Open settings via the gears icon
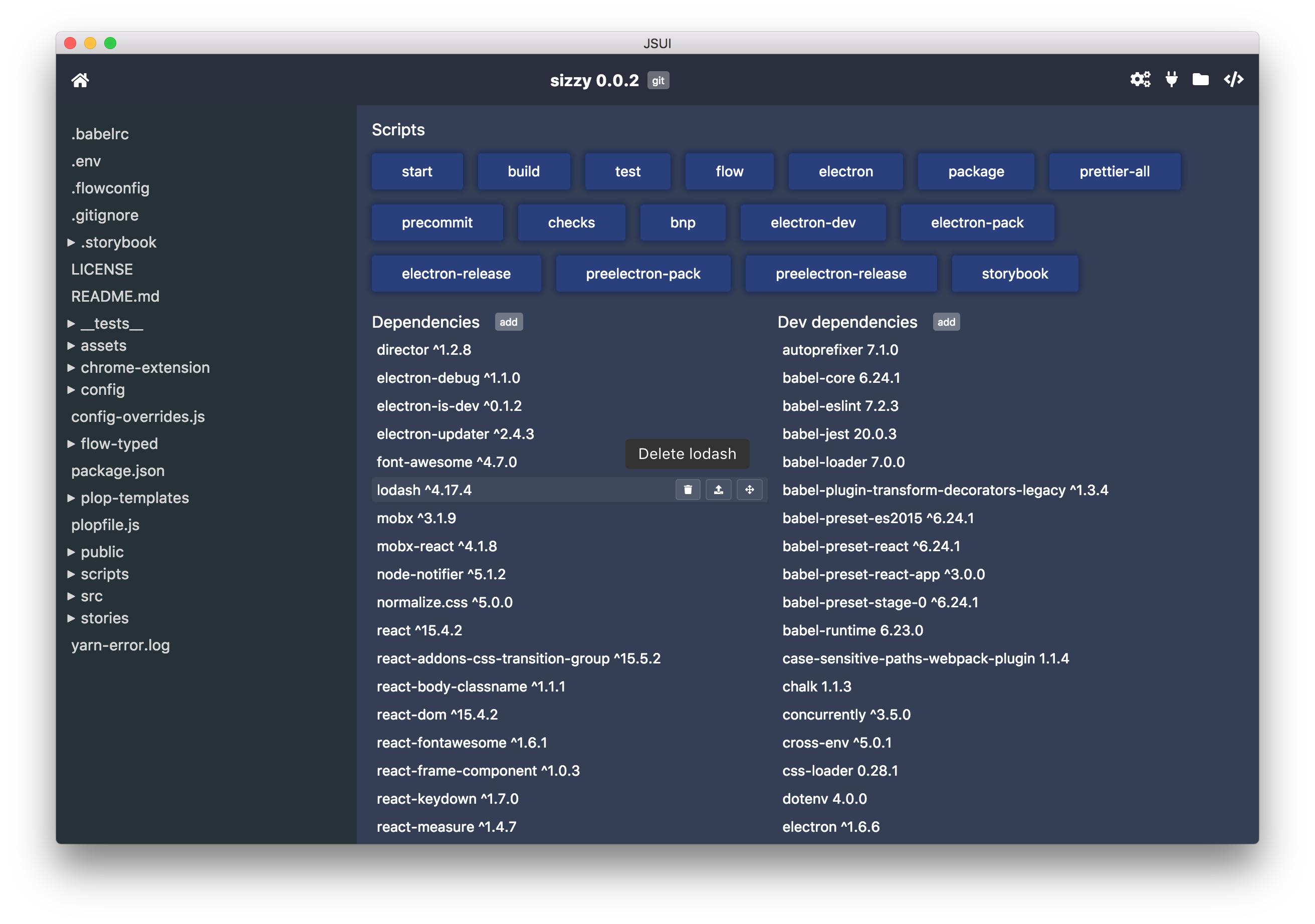This screenshot has width=1315, height=924. [x=1140, y=79]
